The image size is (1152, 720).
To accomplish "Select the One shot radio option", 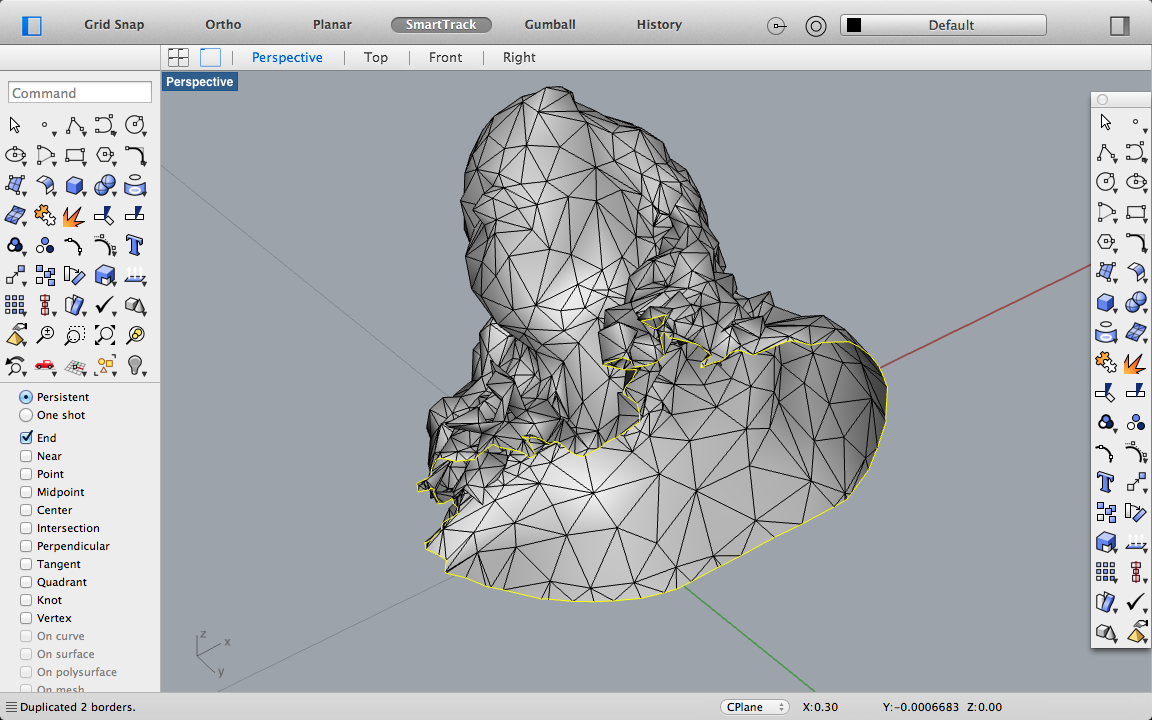I will [x=26, y=415].
